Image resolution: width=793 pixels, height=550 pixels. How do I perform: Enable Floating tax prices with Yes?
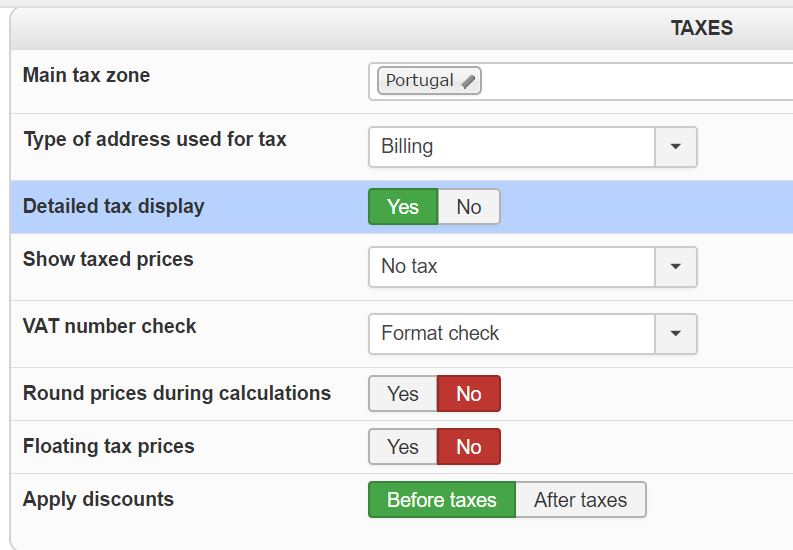pyautogui.click(x=403, y=447)
